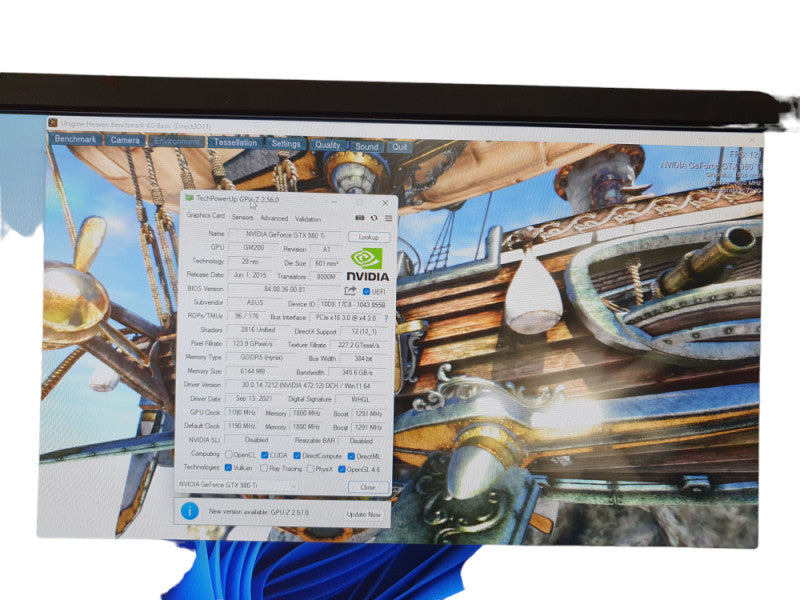Click the NVIDIA SLI value Disabled
800x600 pixels.
(x=256, y=439)
